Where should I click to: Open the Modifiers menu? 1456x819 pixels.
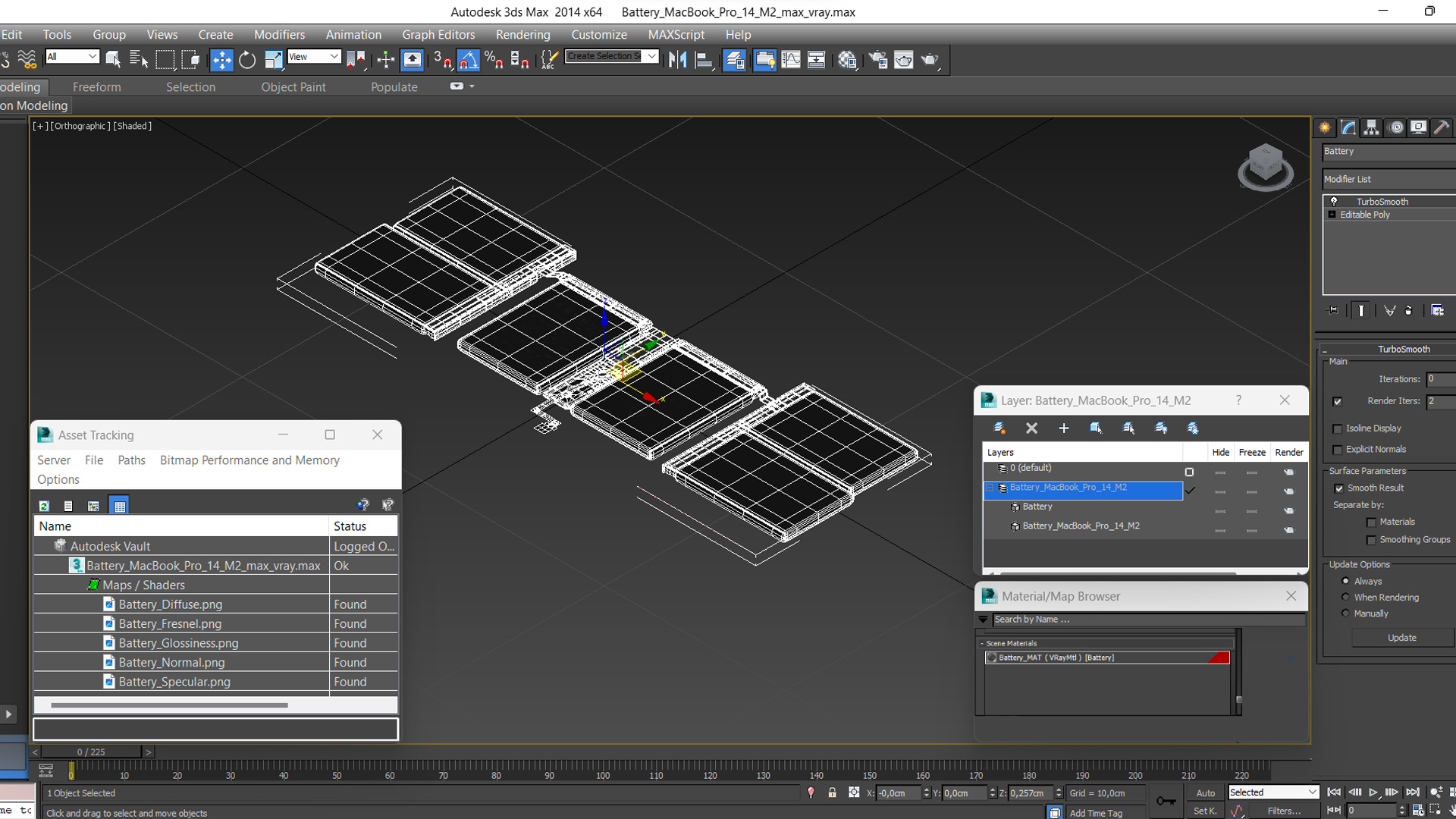(x=278, y=33)
